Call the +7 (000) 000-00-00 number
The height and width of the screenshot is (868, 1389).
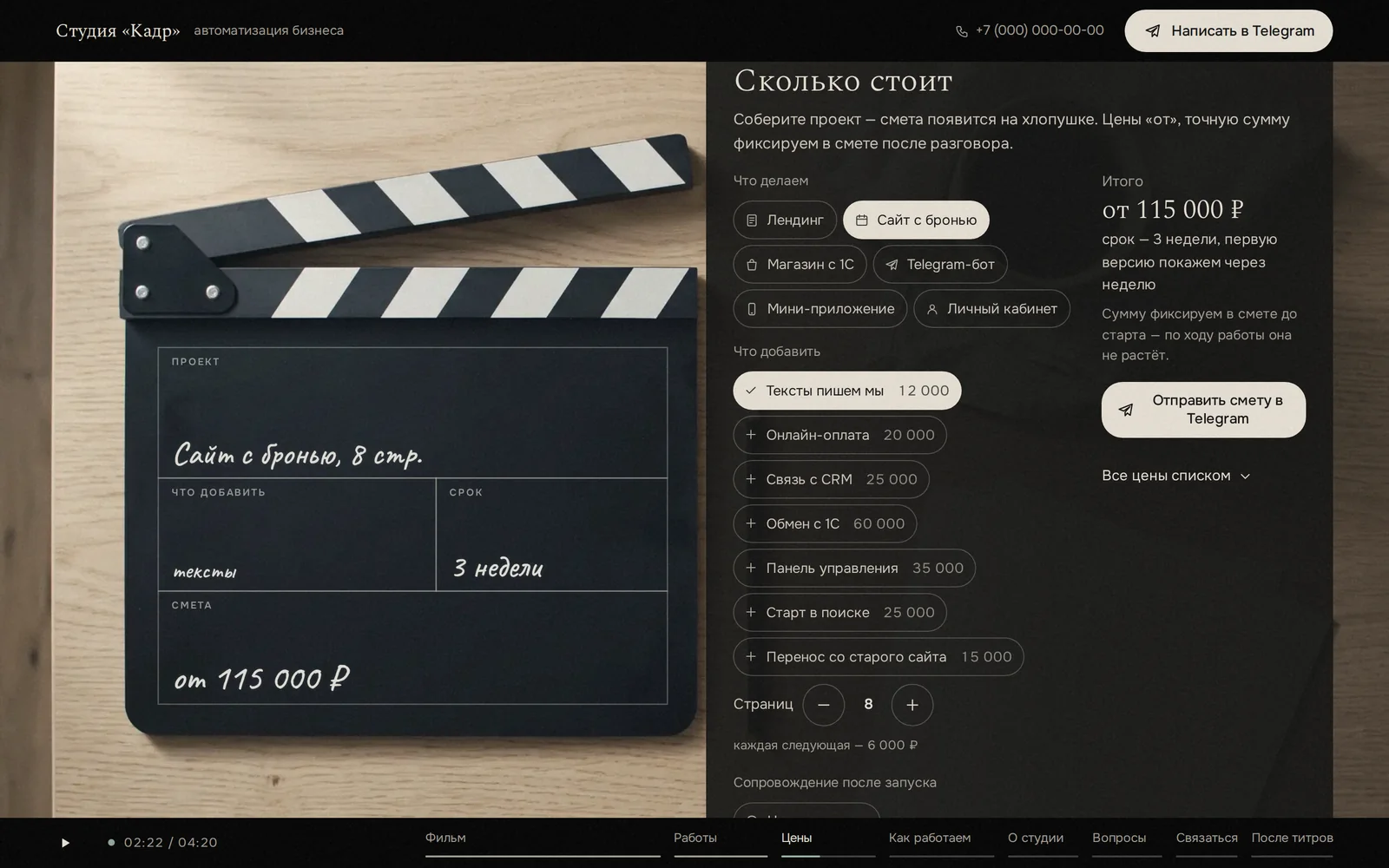point(1039,30)
